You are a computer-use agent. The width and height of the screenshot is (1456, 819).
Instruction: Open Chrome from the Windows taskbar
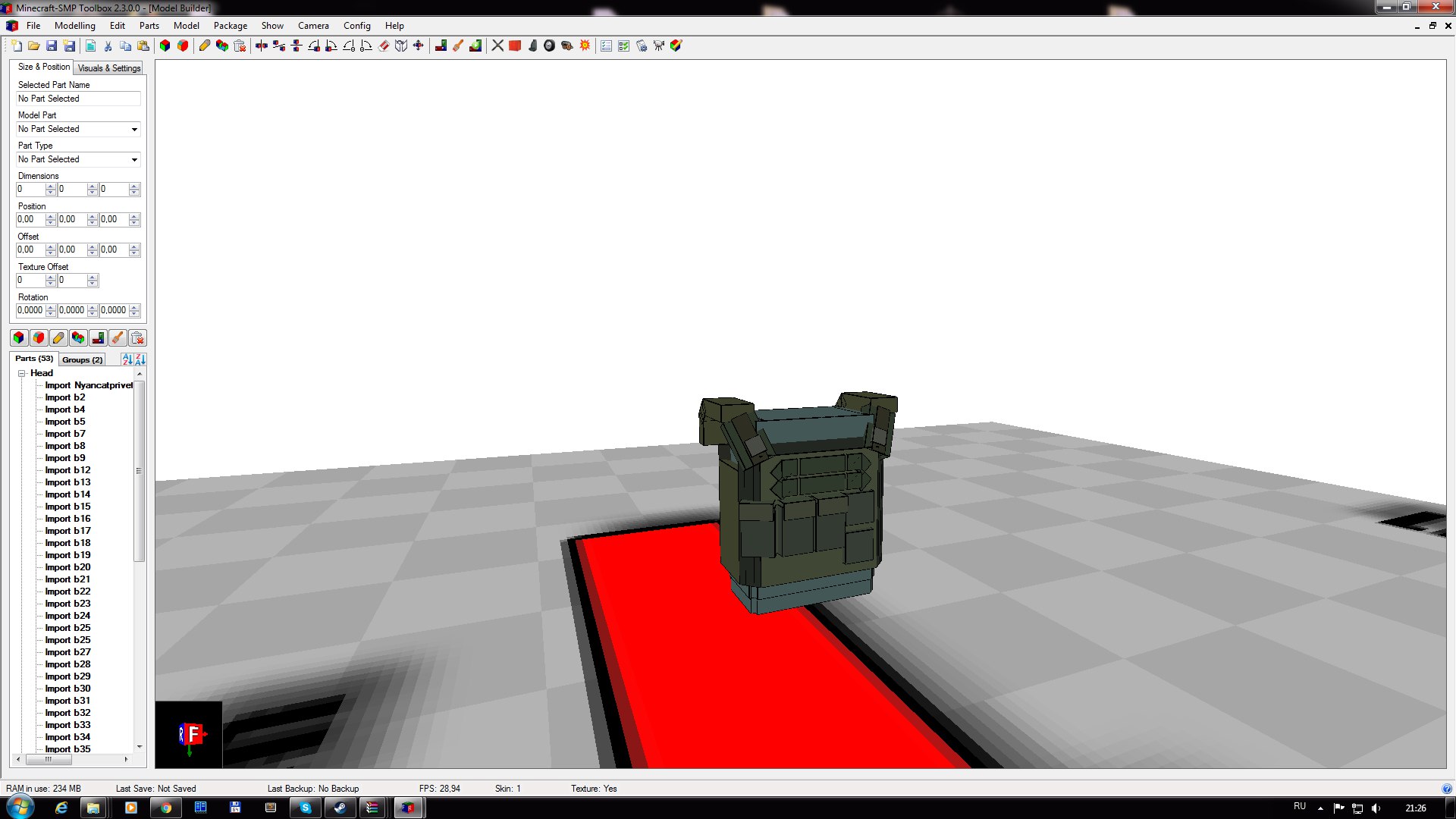(x=165, y=808)
